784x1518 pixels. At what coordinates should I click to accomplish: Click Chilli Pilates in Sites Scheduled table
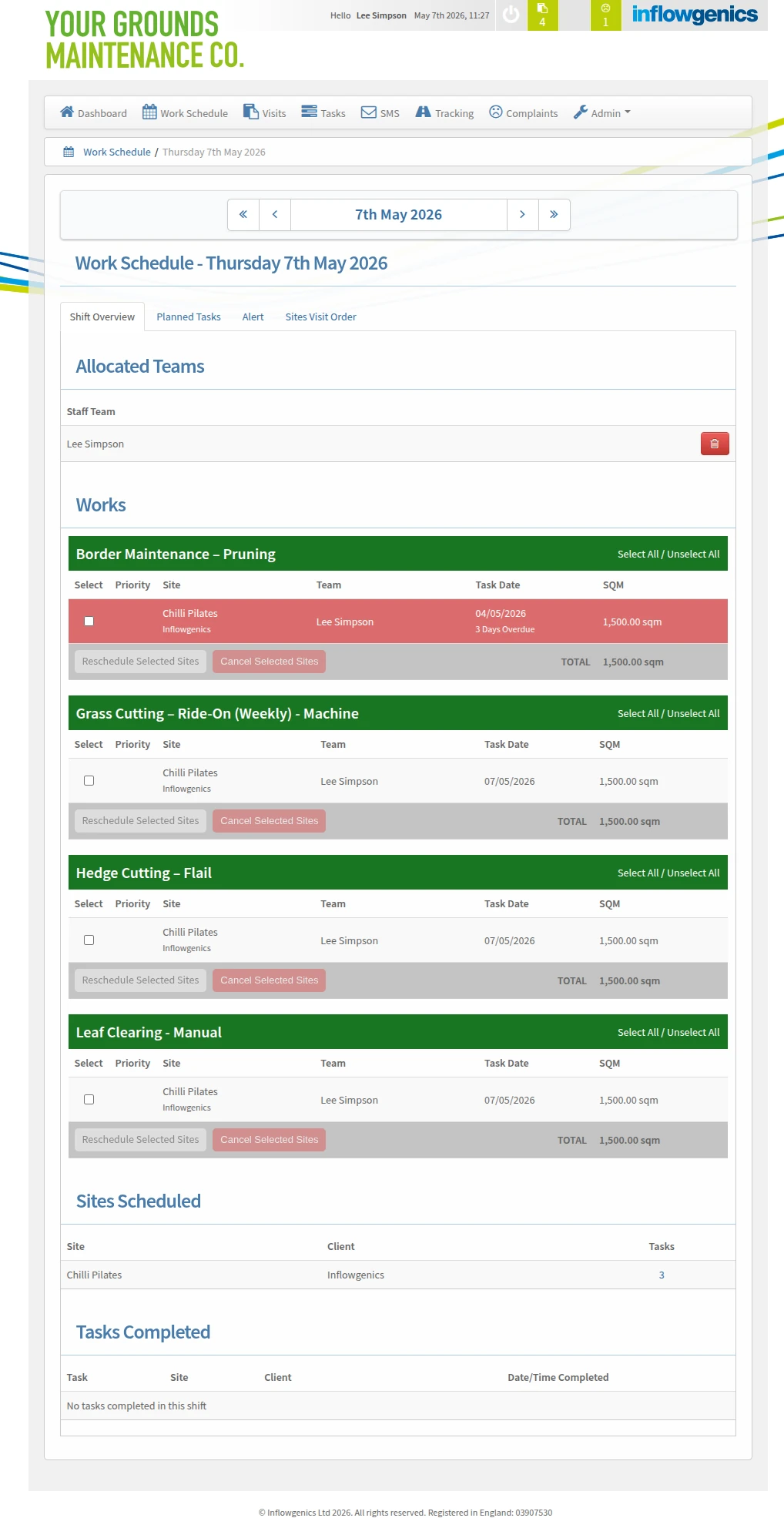[x=94, y=1275]
